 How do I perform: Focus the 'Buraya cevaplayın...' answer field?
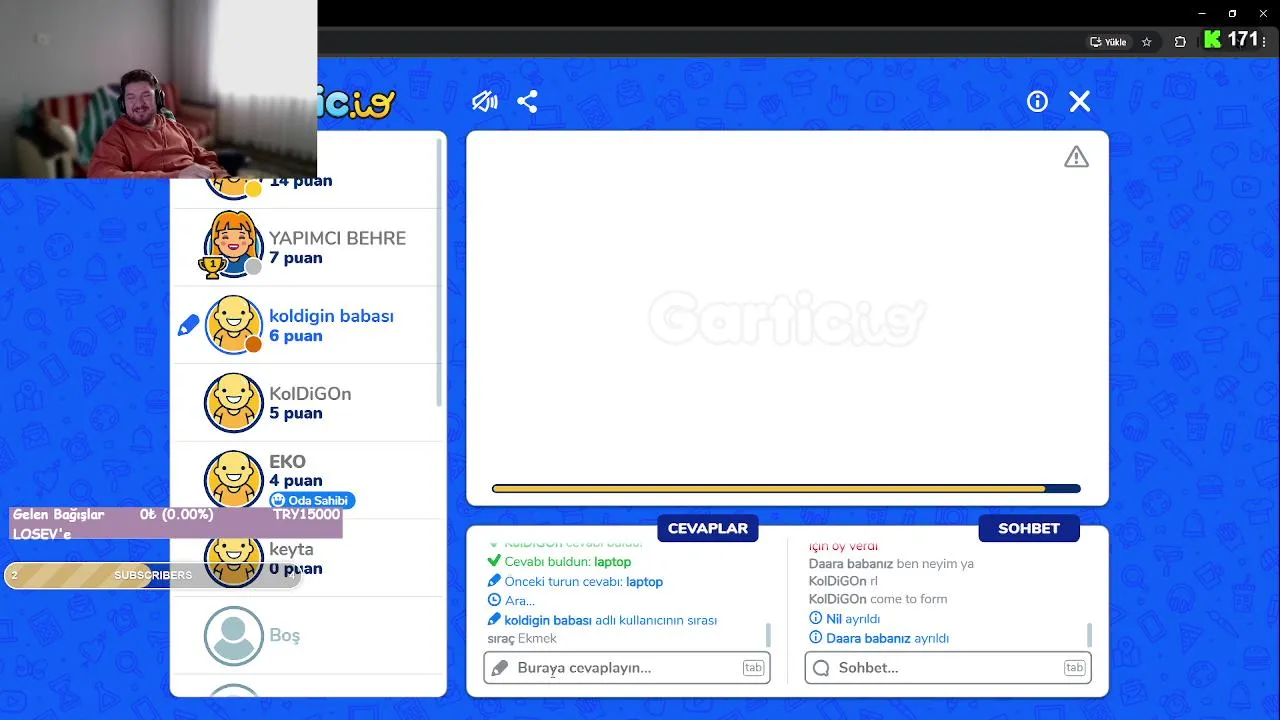click(627, 668)
